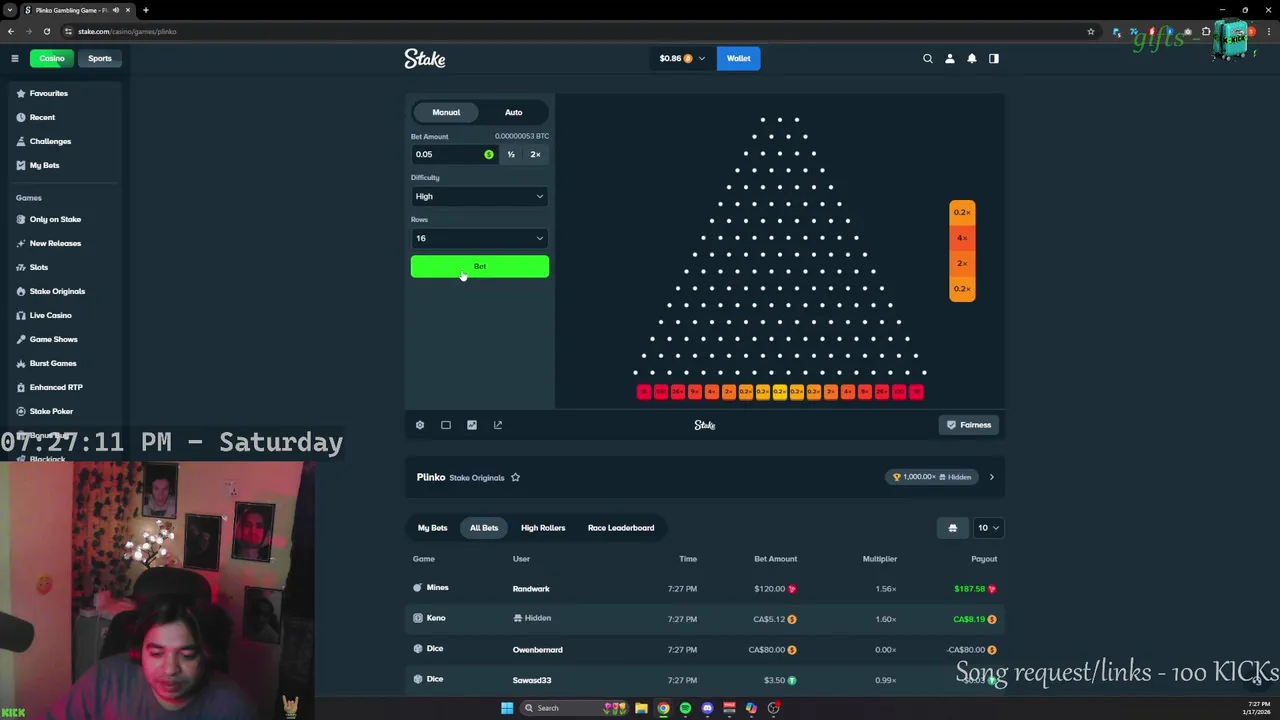Open browser tab search dropdown arrow
This screenshot has height=720, width=1280.
point(10,10)
